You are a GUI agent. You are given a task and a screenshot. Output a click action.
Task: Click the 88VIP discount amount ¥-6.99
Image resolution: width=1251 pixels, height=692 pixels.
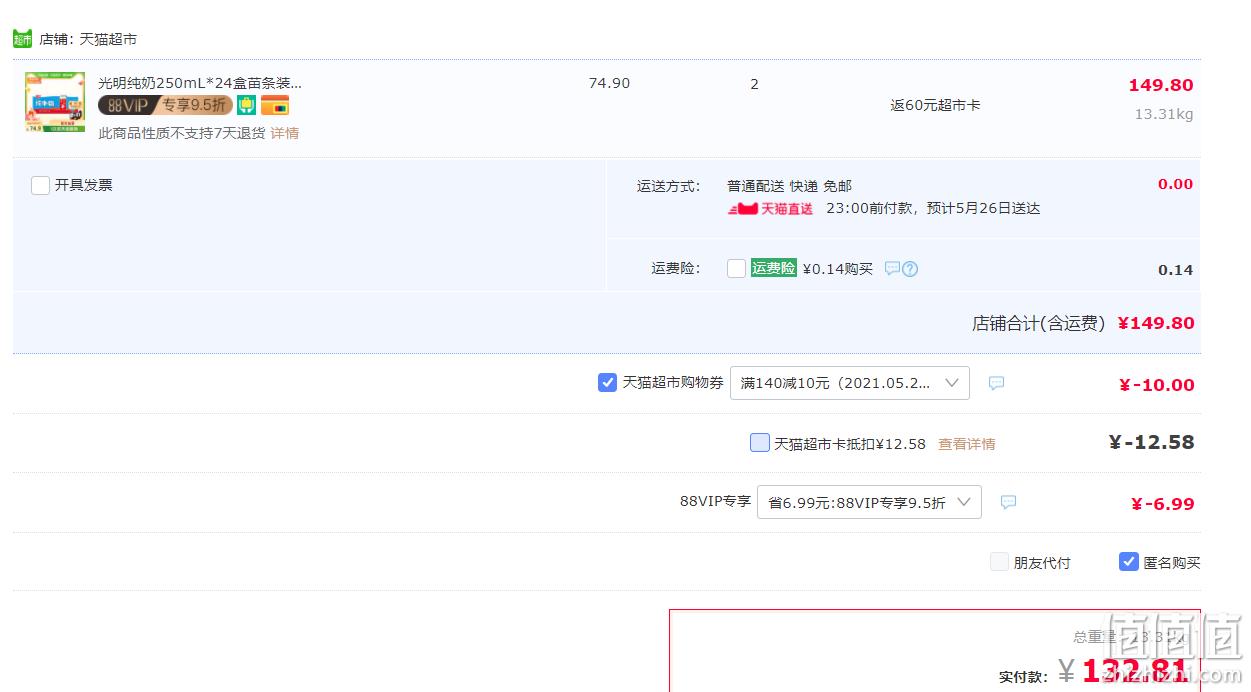pyautogui.click(x=1163, y=504)
